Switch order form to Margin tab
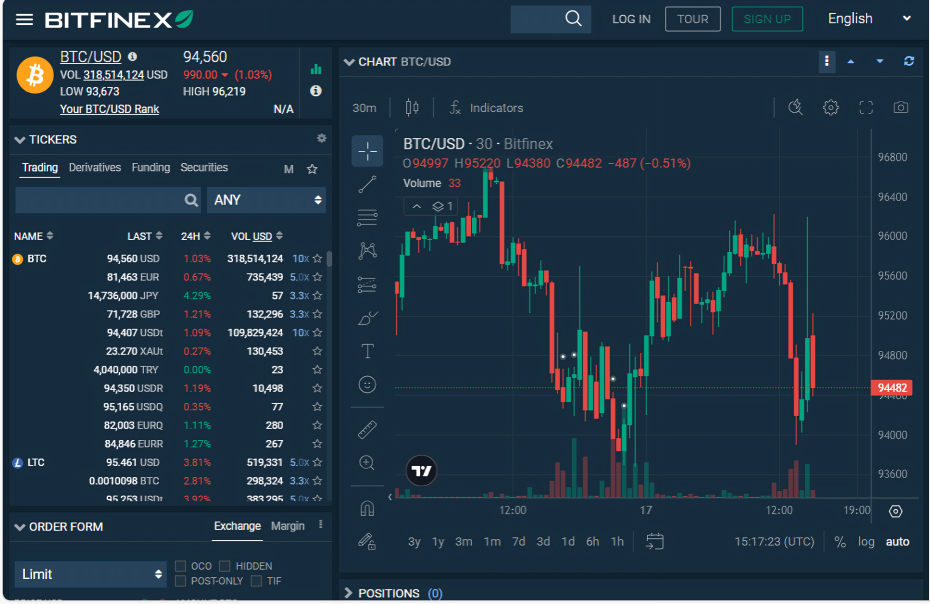The width and height of the screenshot is (930, 604). (288, 526)
